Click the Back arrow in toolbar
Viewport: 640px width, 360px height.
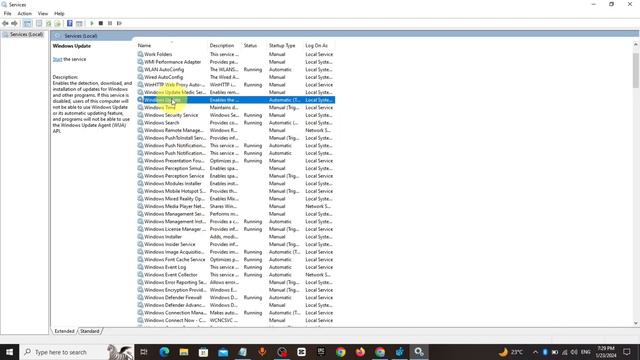point(5,23)
